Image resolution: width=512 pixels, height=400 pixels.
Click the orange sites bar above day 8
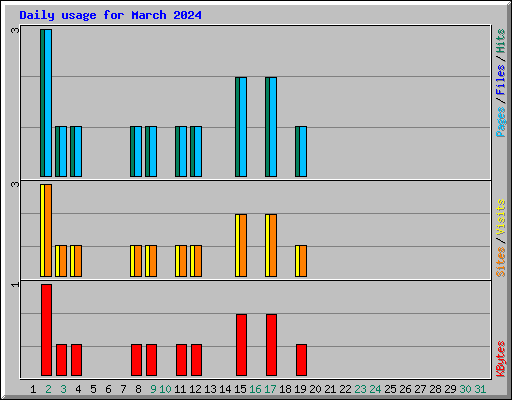pos(138,261)
